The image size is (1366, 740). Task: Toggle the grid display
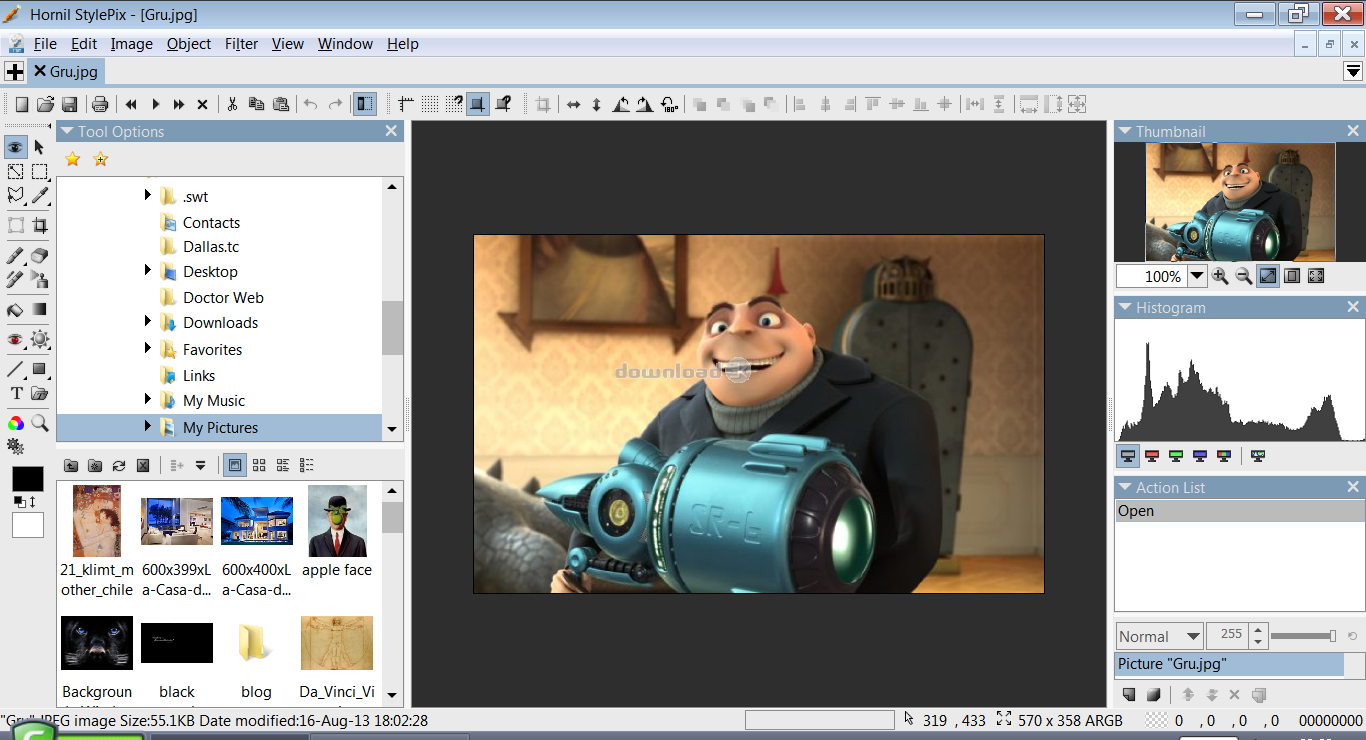coord(429,104)
